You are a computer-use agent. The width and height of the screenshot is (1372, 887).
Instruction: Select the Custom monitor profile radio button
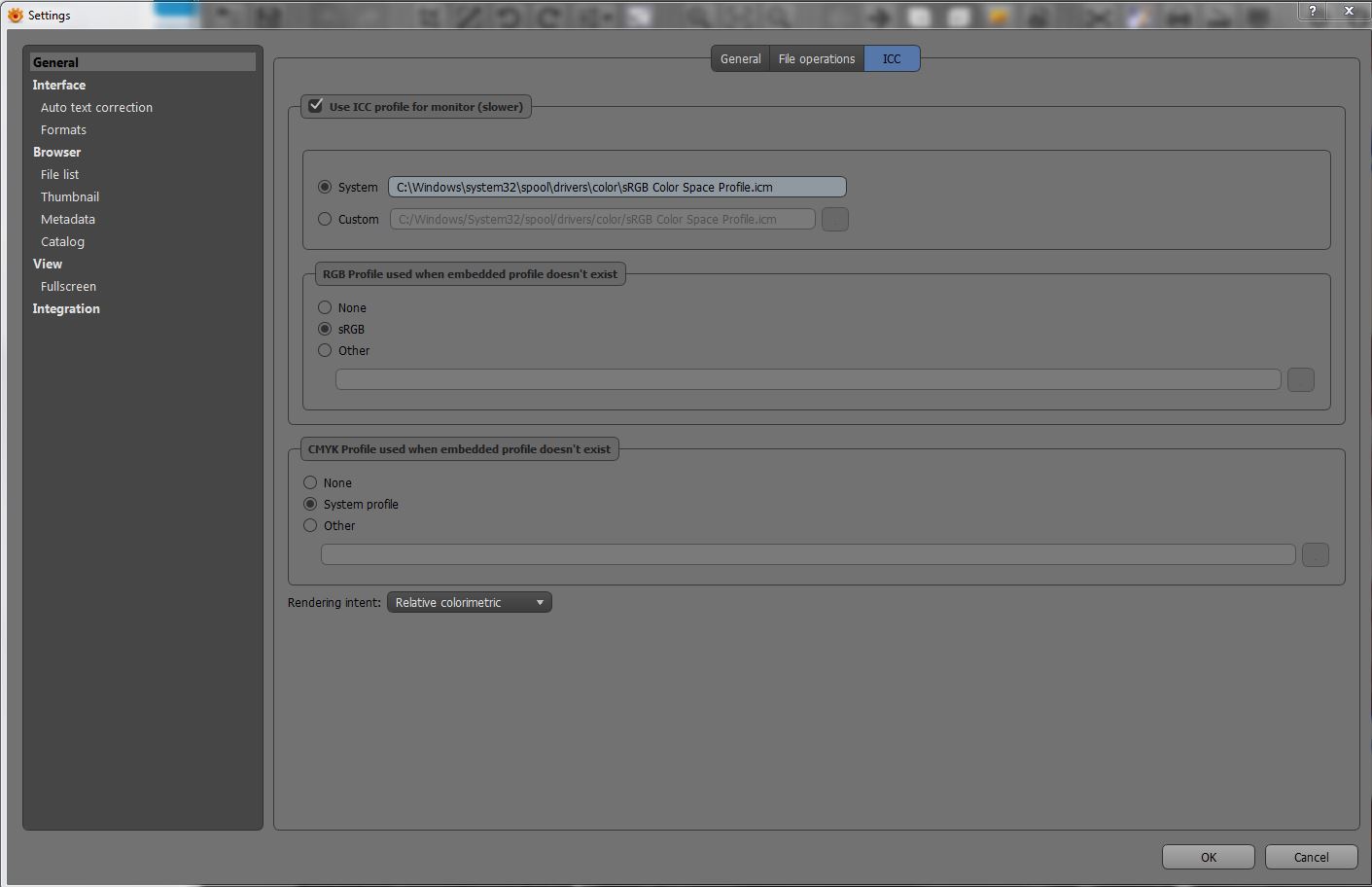click(325, 220)
